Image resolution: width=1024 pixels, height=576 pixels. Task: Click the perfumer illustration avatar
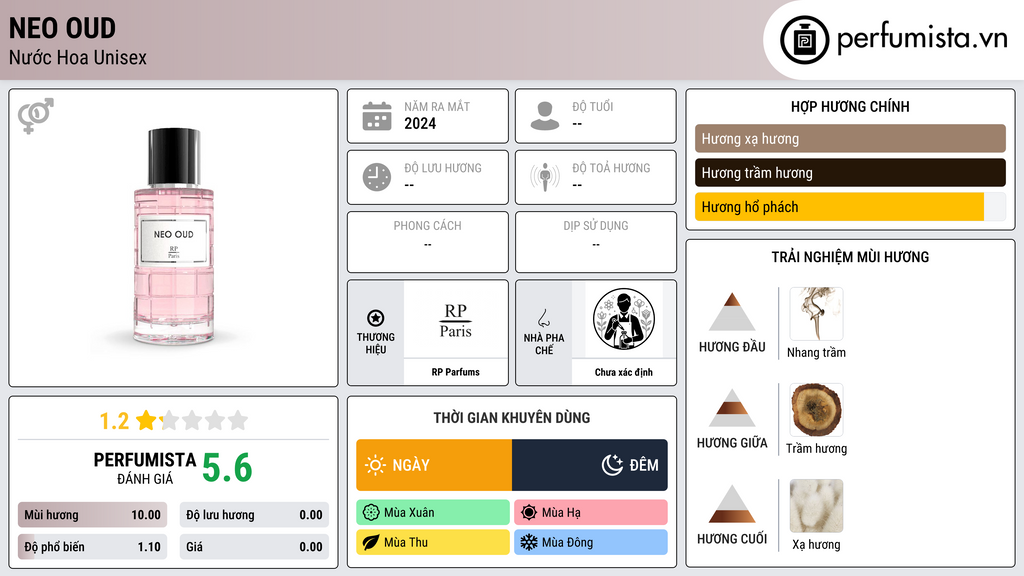624,319
